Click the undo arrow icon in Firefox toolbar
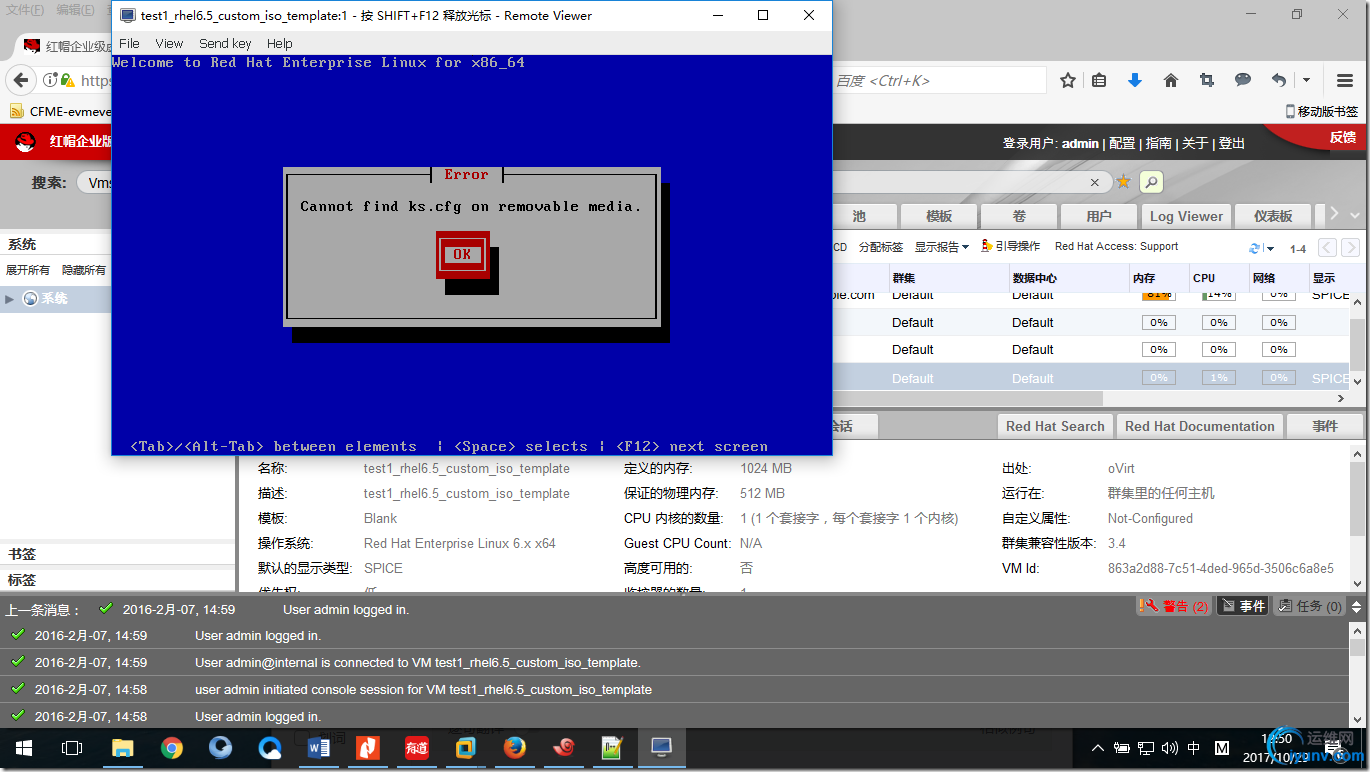This screenshot has width=1370, height=772. 1279,81
